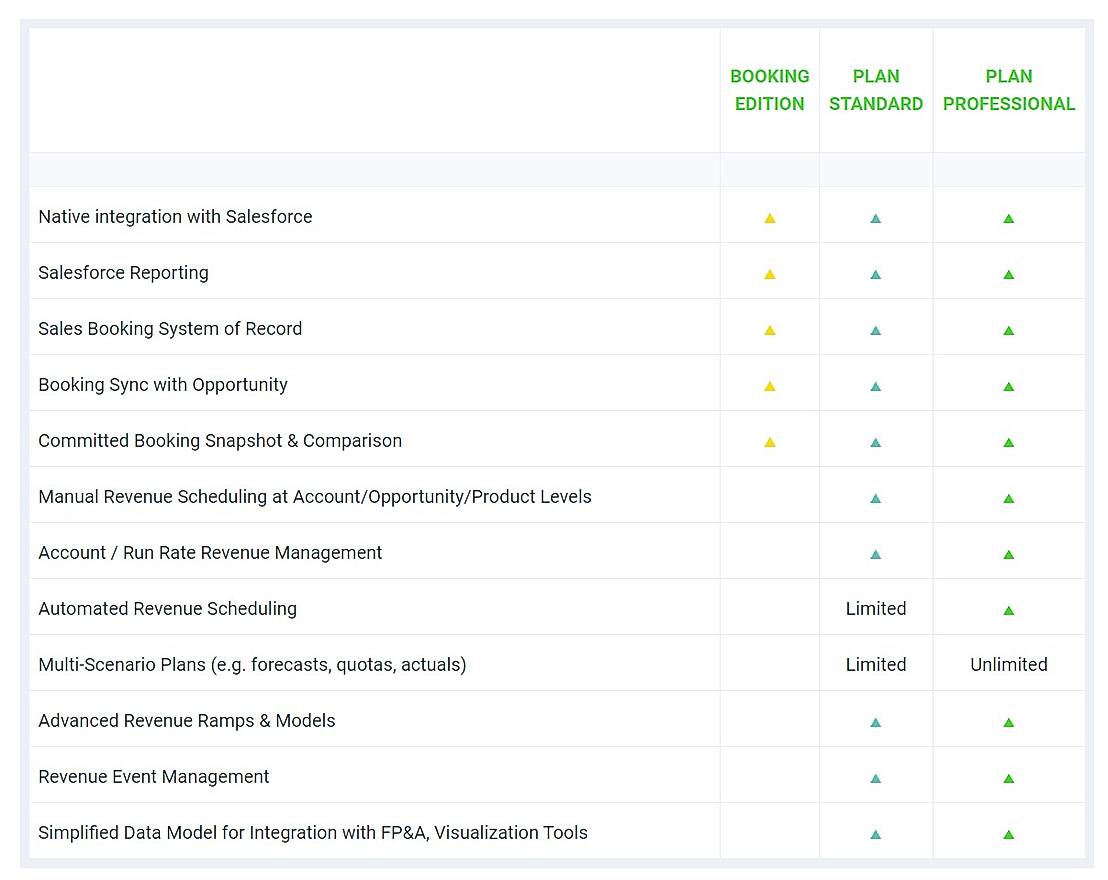Click Plan Professional triangle for Sales Booking System of Record
1108x880 pixels.
tap(1008, 330)
